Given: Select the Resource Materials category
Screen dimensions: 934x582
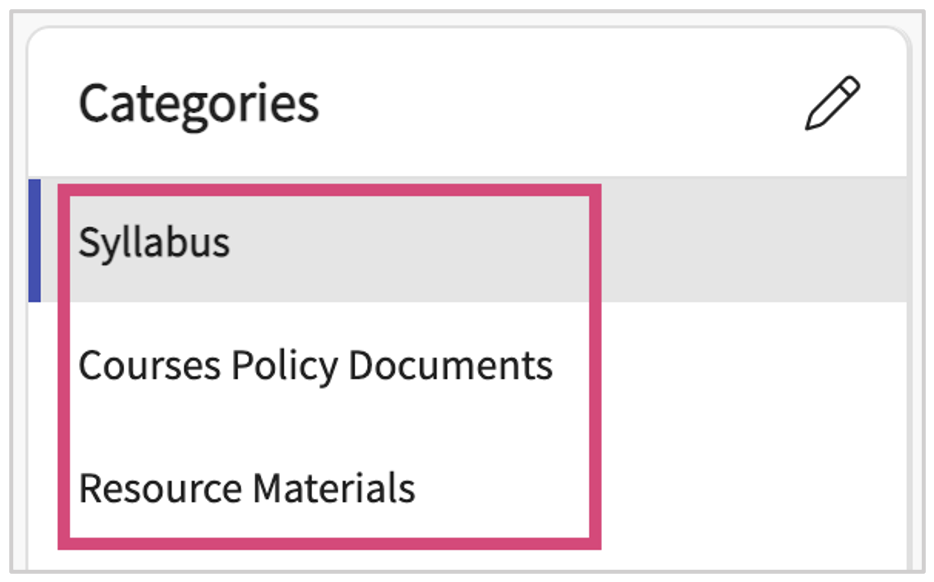Looking at the screenshot, I should coord(247,489).
